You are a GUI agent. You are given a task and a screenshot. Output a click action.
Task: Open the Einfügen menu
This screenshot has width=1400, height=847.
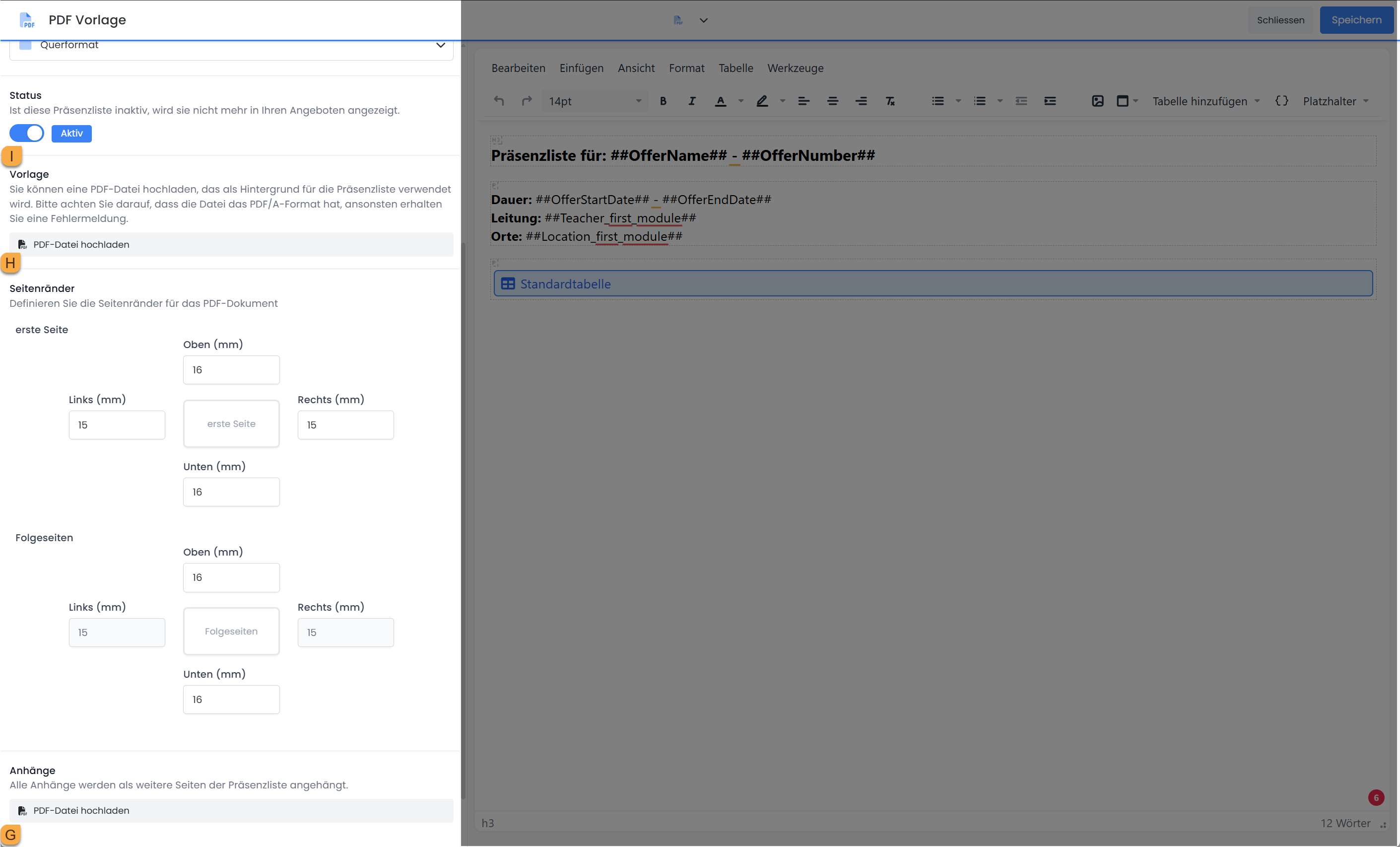(581, 68)
